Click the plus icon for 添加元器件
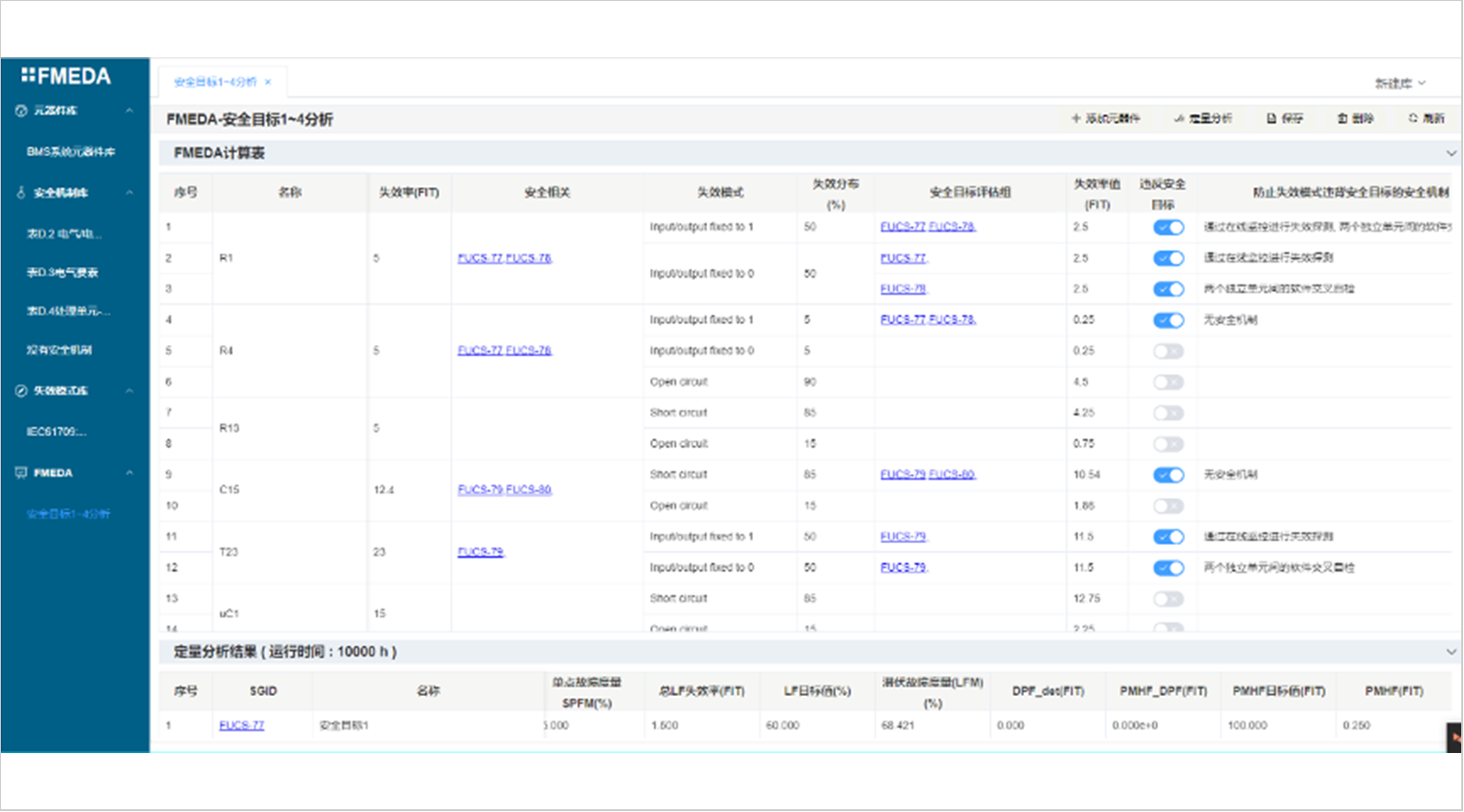Screen dimensions: 1464x812 (x=1075, y=119)
